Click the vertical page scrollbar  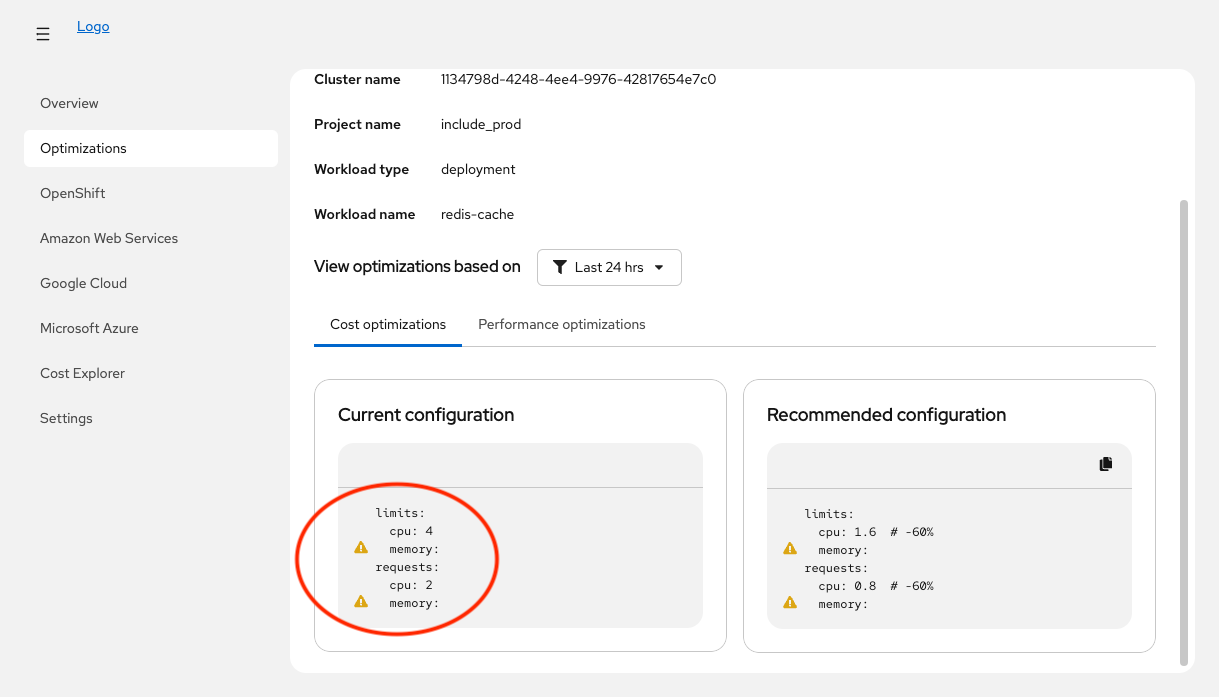tap(1184, 430)
